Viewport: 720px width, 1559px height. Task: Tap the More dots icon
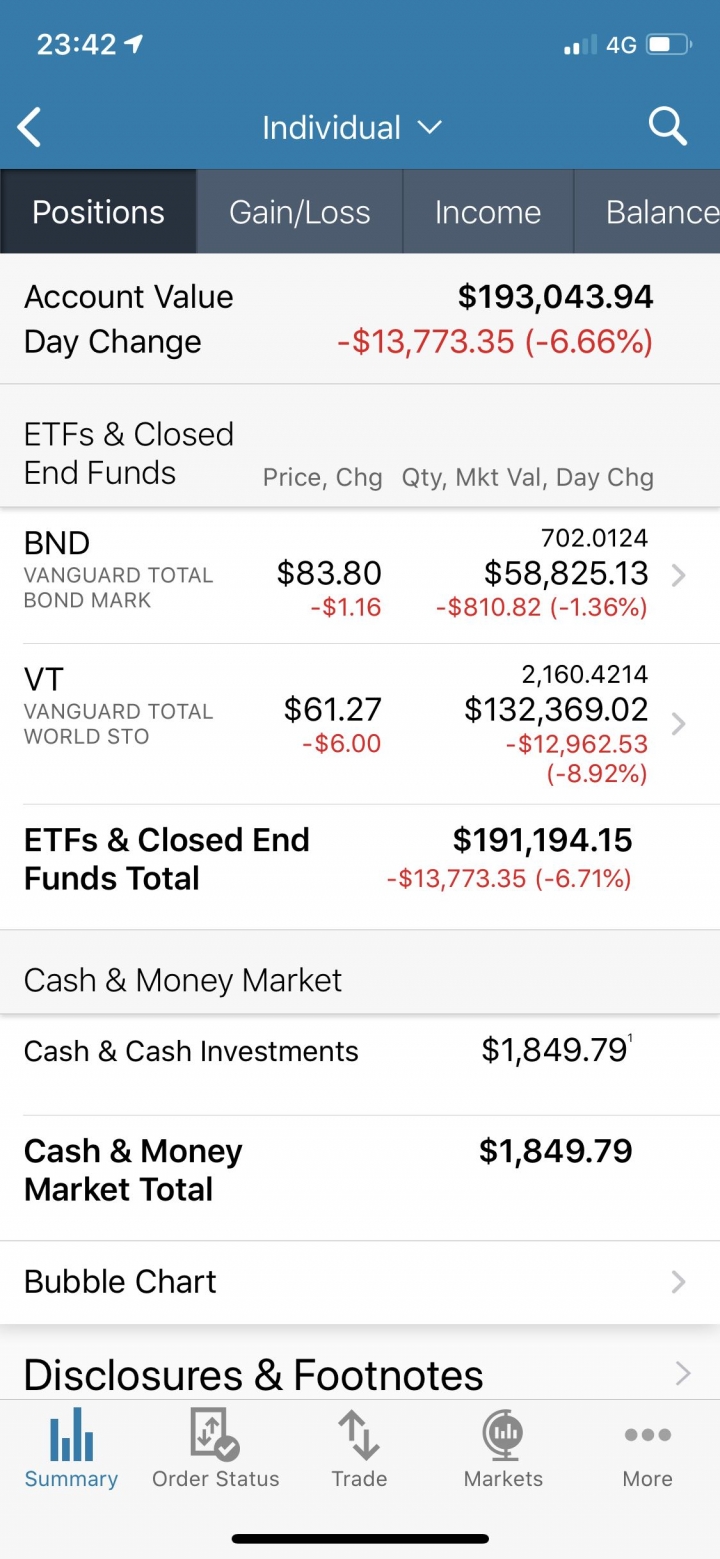pos(647,1435)
